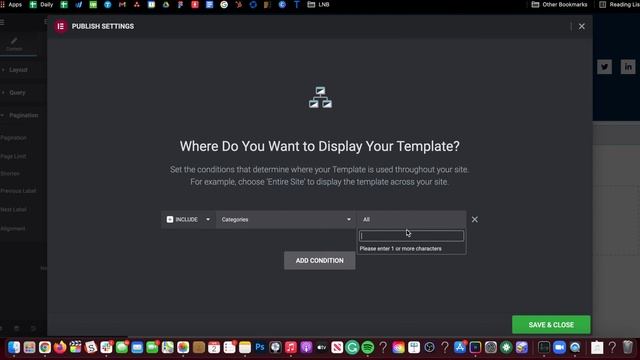Open Spotify from the dock
640x360 pixels.
tap(368, 347)
